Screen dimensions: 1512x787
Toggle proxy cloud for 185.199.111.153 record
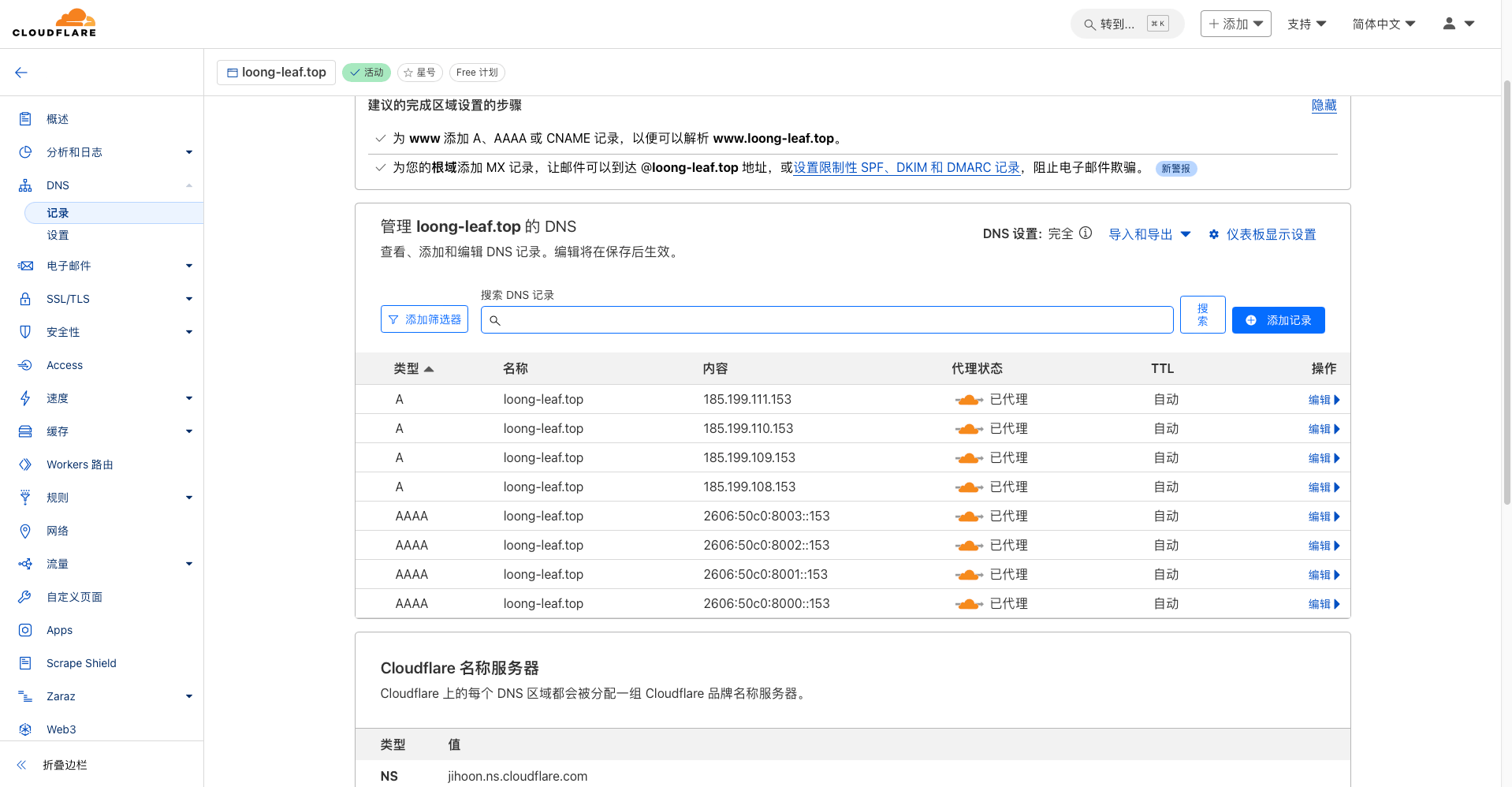(969, 400)
